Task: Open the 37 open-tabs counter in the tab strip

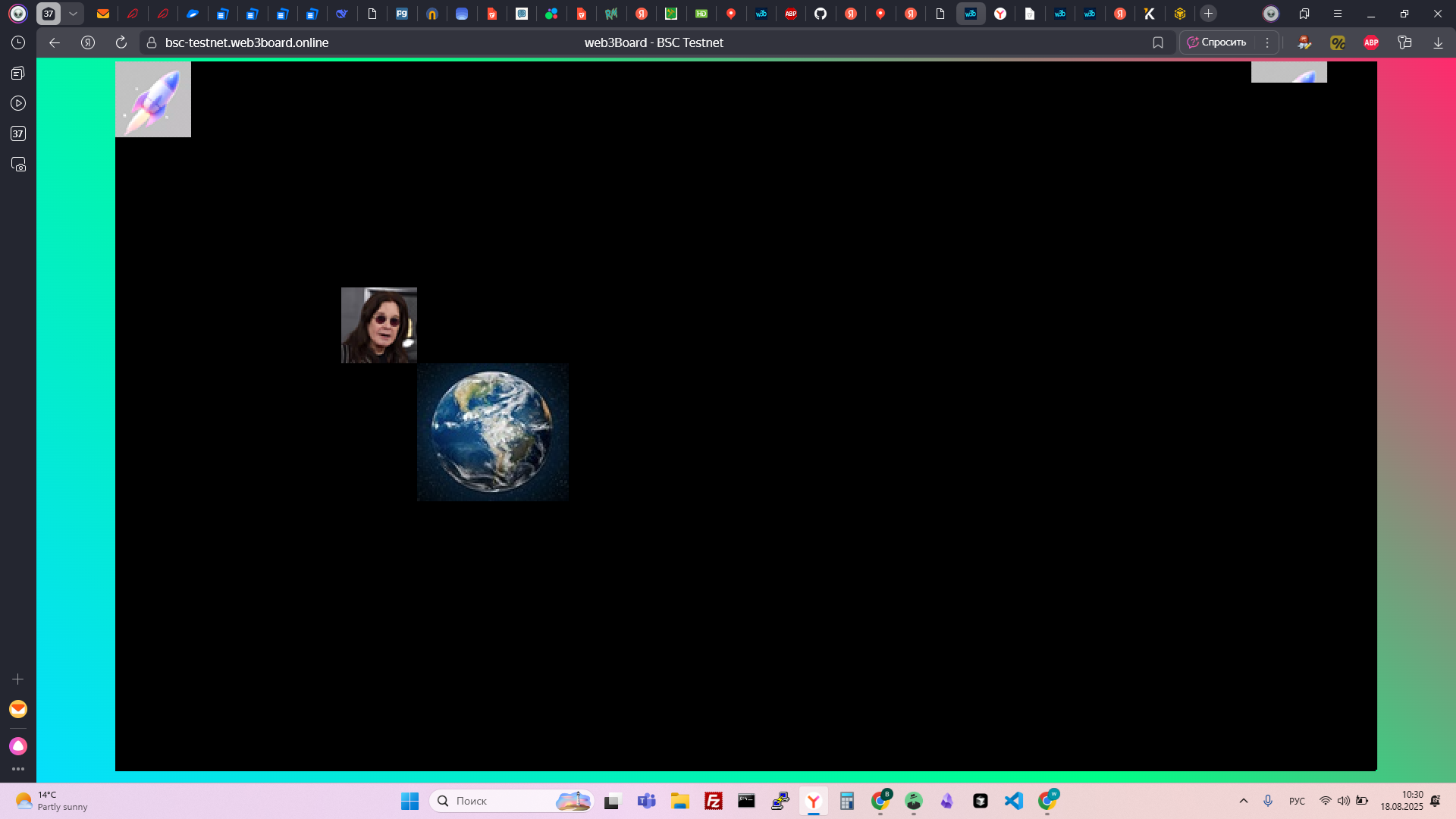Action: click(x=49, y=14)
